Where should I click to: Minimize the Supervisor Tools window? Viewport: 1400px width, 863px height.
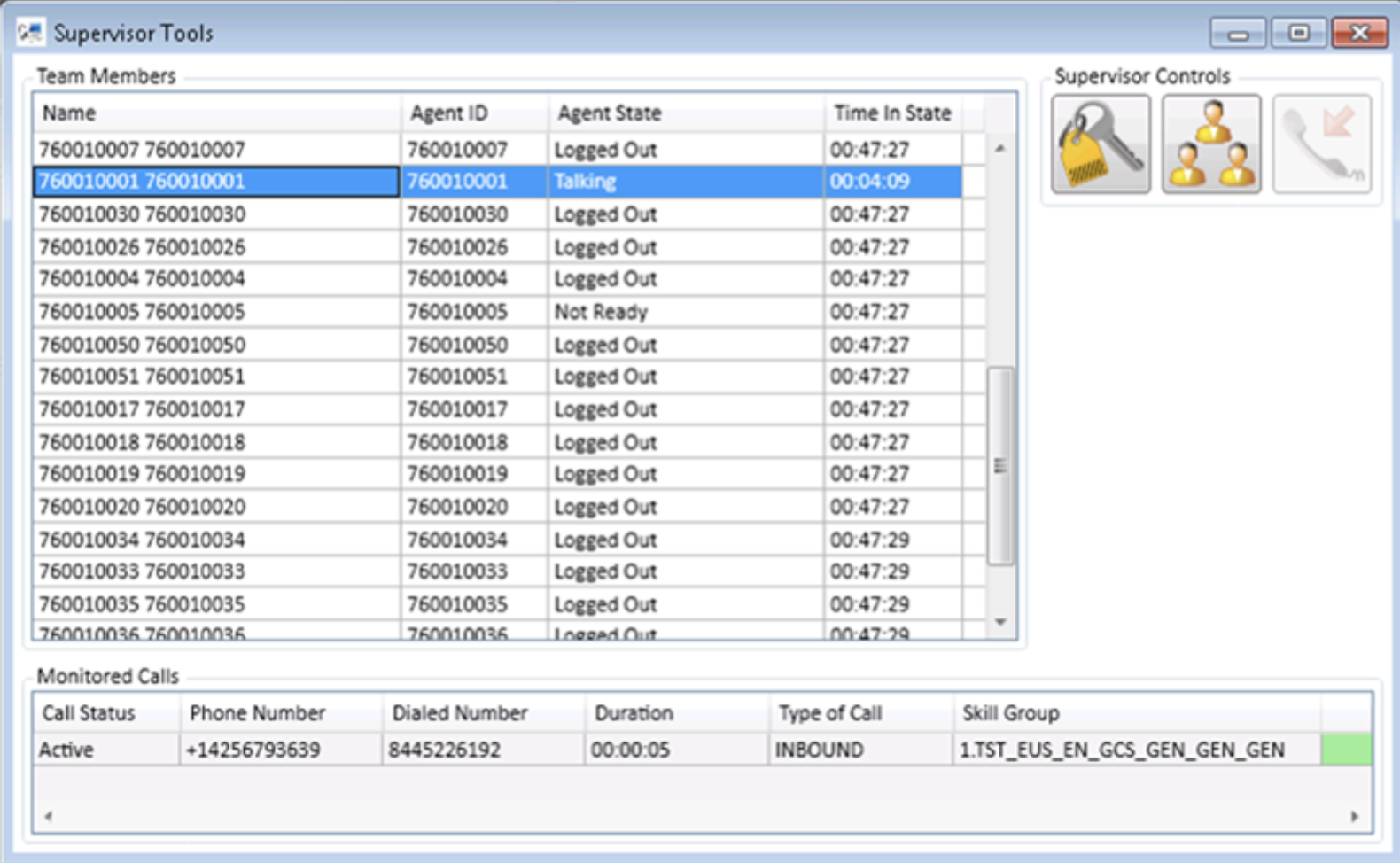pyautogui.click(x=1238, y=34)
